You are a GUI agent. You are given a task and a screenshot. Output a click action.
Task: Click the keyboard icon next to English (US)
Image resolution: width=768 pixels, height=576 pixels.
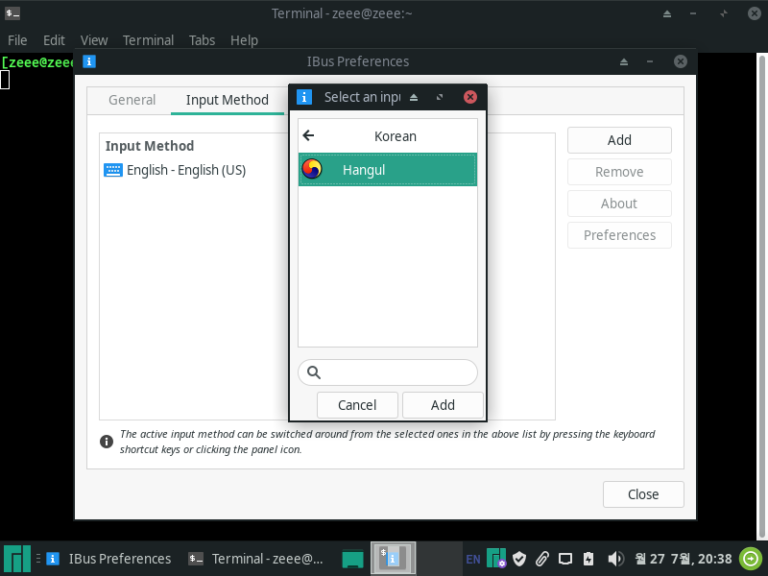point(113,170)
